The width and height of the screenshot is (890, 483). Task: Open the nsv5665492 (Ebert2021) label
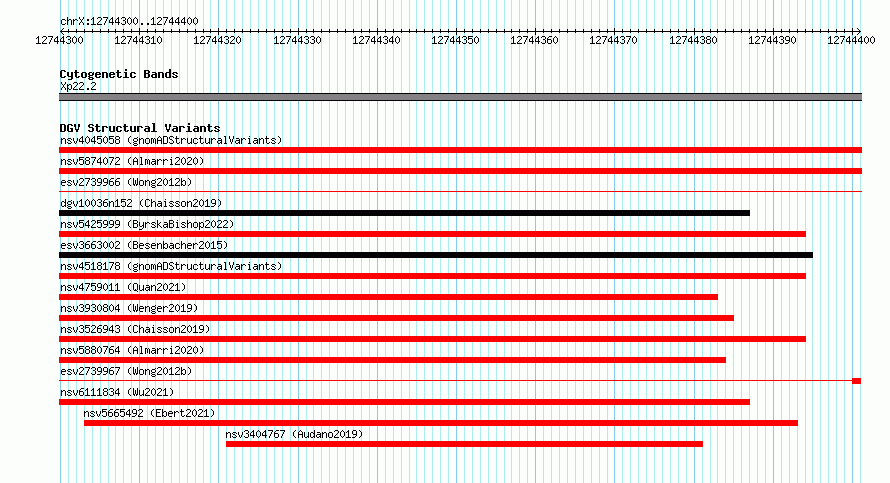(x=149, y=413)
